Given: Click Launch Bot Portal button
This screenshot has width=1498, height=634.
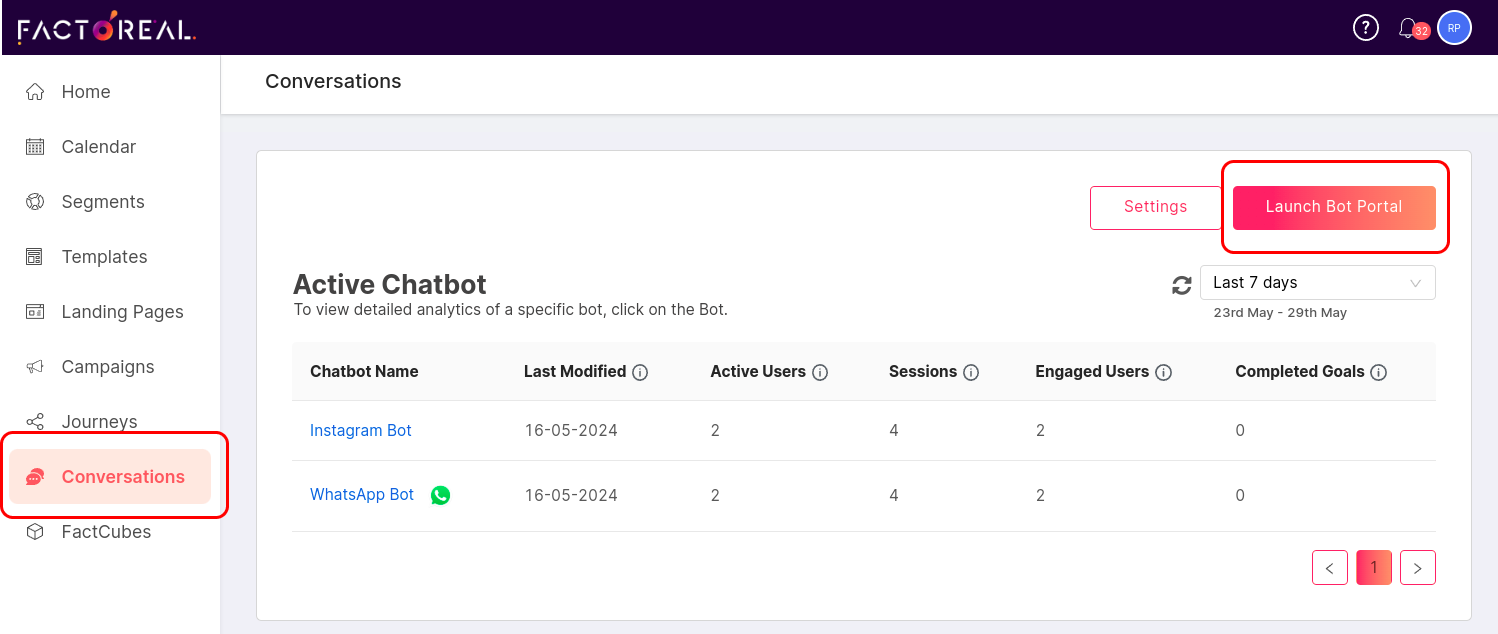Looking at the screenshot, I should click(x=1334, y=207).
